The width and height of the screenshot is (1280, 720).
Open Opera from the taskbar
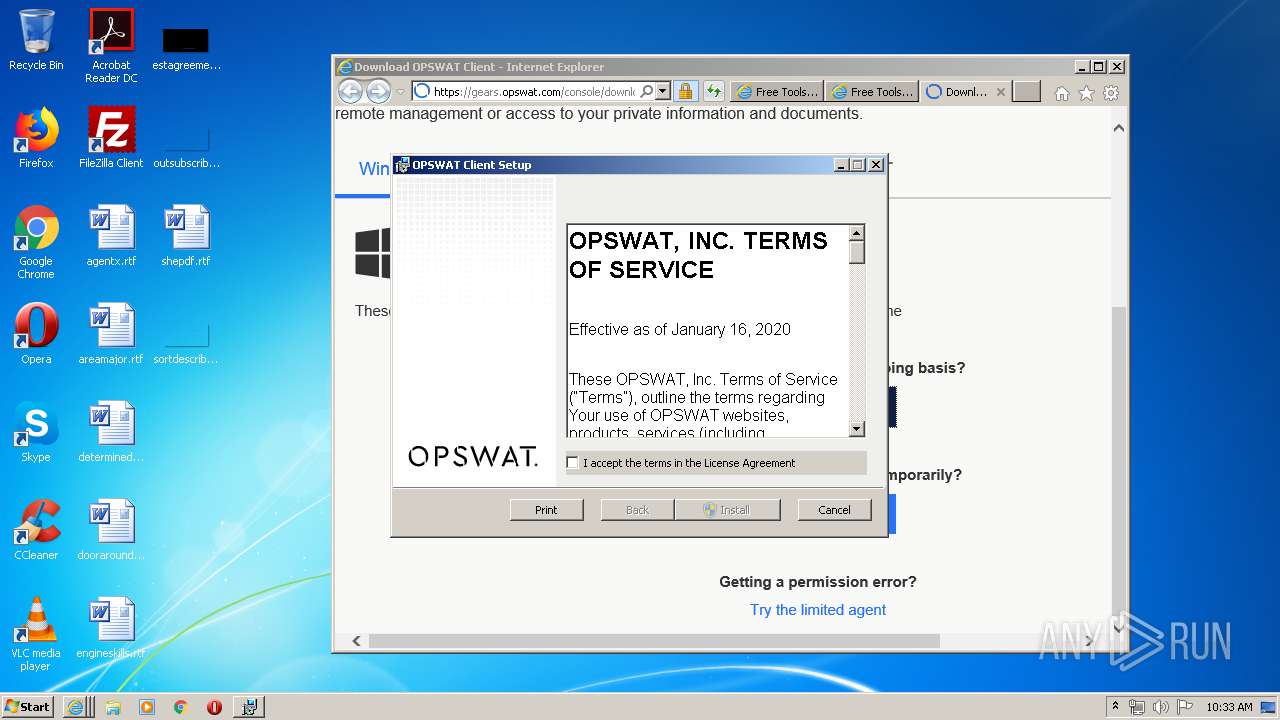[214, 707]
